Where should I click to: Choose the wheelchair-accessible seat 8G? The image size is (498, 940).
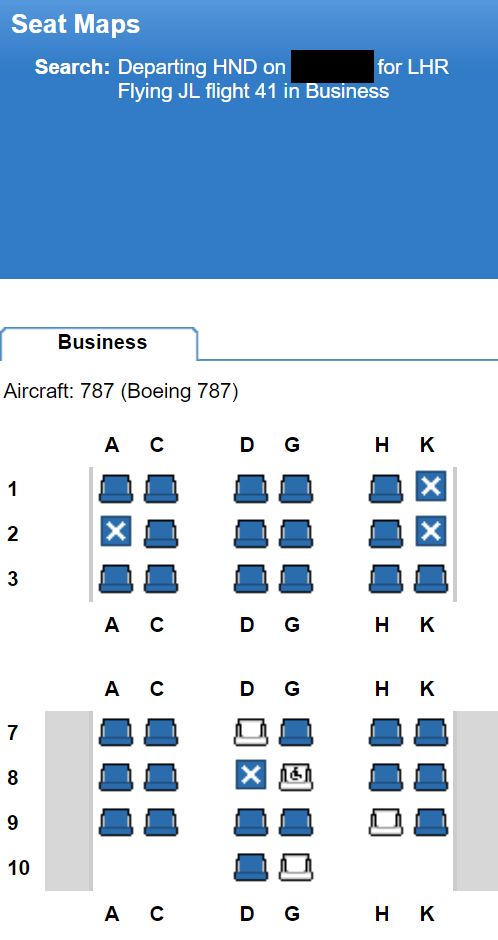coord(295,778)
